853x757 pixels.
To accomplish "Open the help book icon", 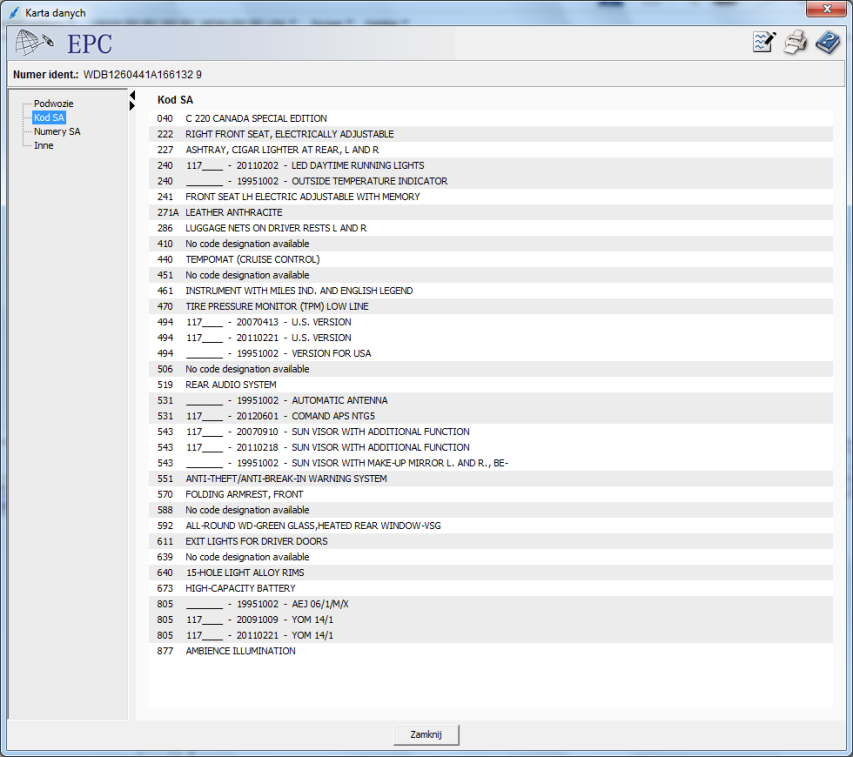I will (x=827, y=43).
